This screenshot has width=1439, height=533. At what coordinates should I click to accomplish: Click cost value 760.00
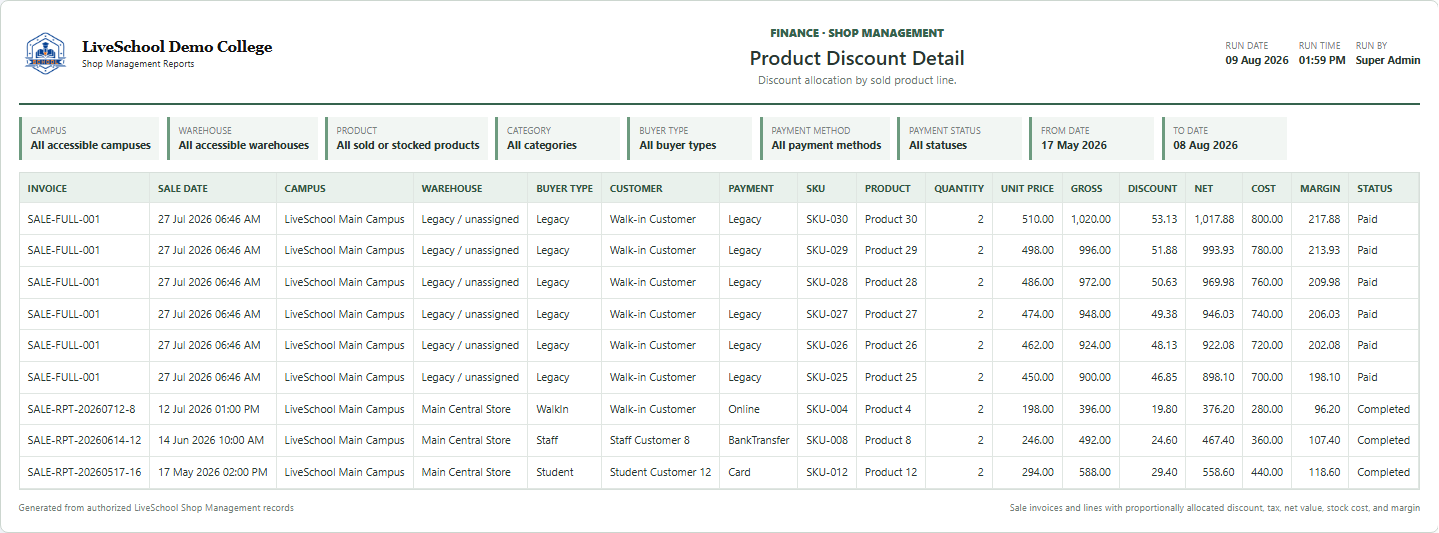tap(1266, 282)
